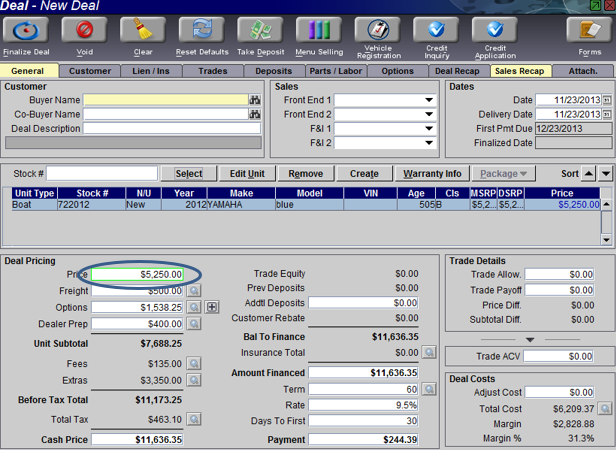Expand the F&I 2 dropdown
This screenshot has width=616, height=450.
(429, 143)
